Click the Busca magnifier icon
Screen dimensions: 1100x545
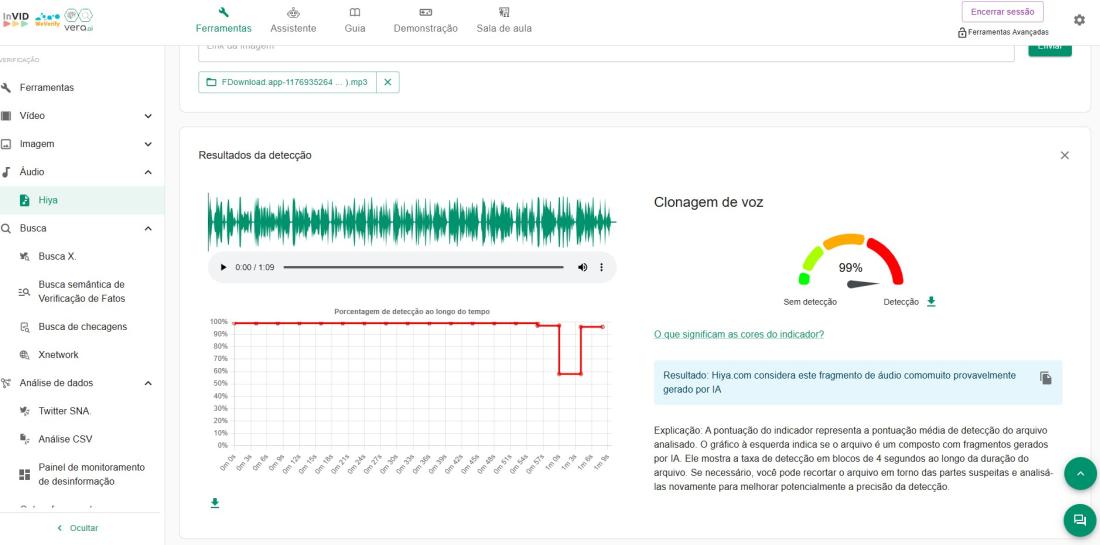[x=6, y=228]
